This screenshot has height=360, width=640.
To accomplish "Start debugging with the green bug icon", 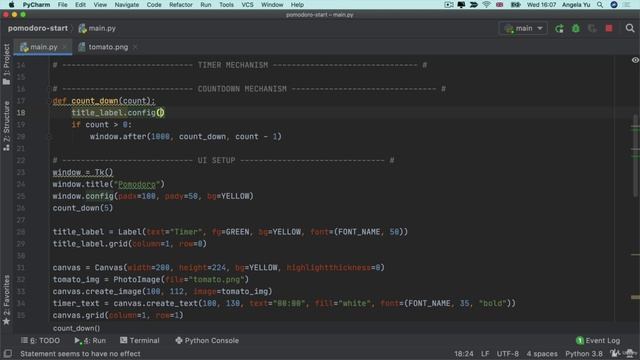I will 576,29.
